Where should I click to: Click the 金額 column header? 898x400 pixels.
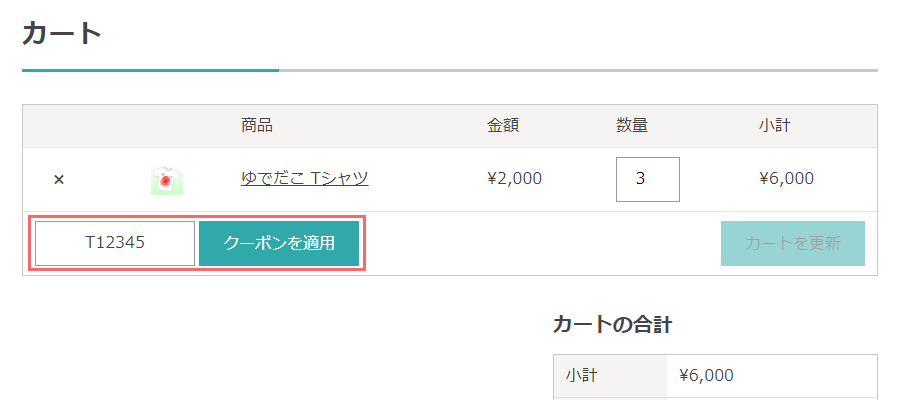click(x=503, y=126)
